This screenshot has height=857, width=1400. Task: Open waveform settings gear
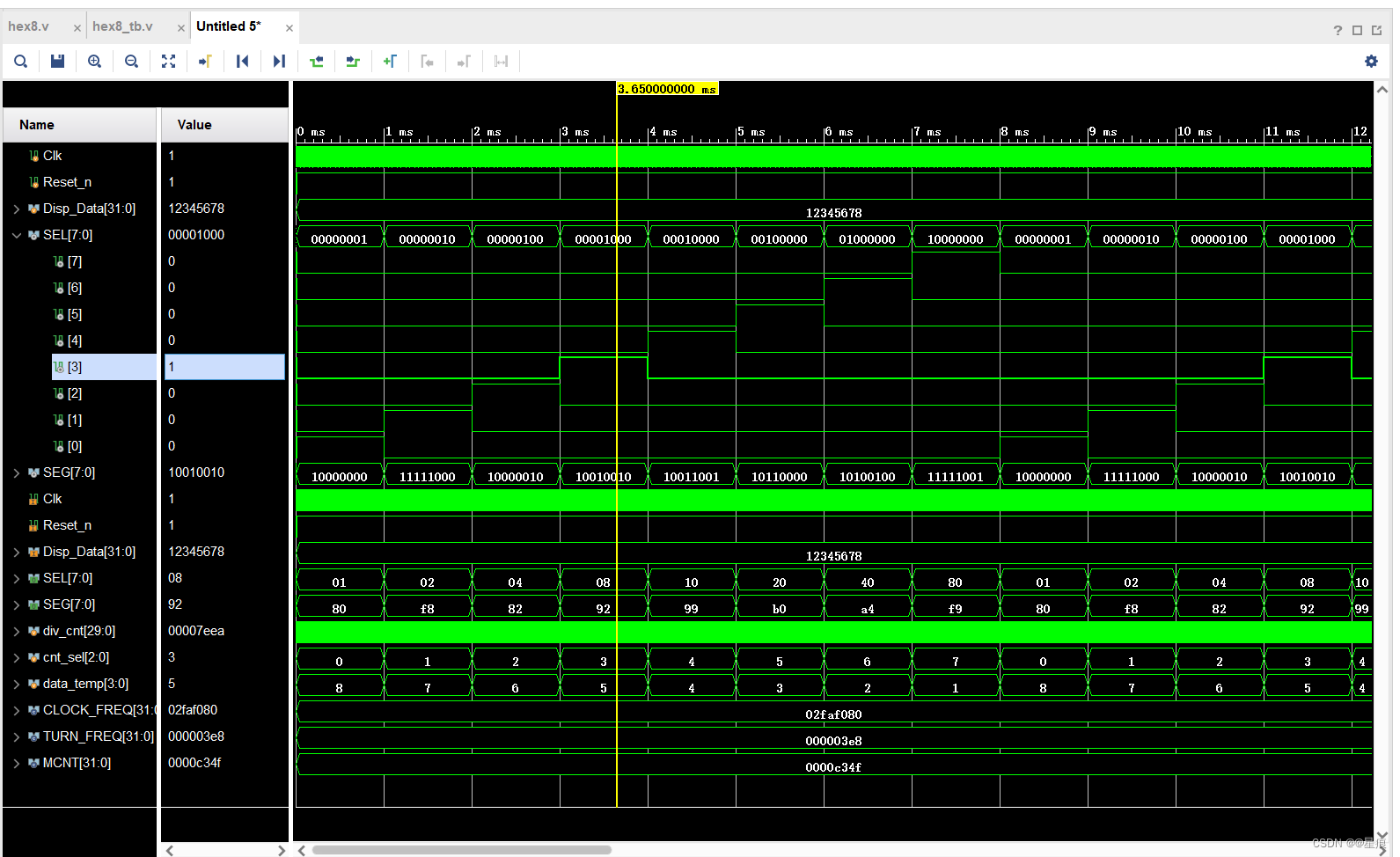pos(1371,61)
